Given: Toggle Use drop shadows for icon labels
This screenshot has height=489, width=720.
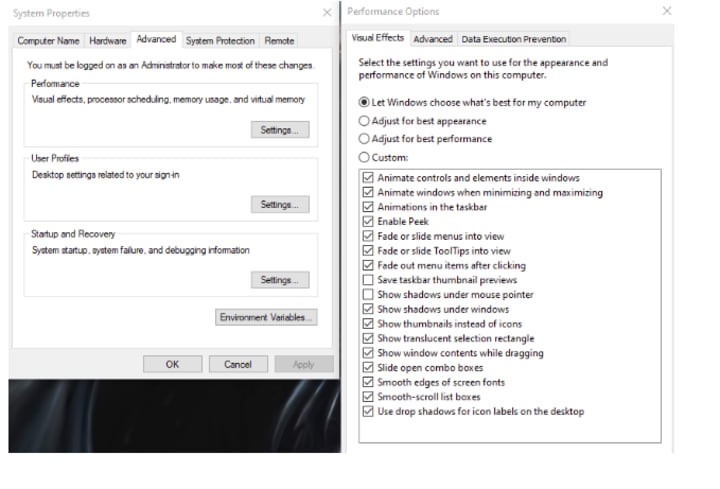Looking at the screenshot, I should (x=368, y=411).
